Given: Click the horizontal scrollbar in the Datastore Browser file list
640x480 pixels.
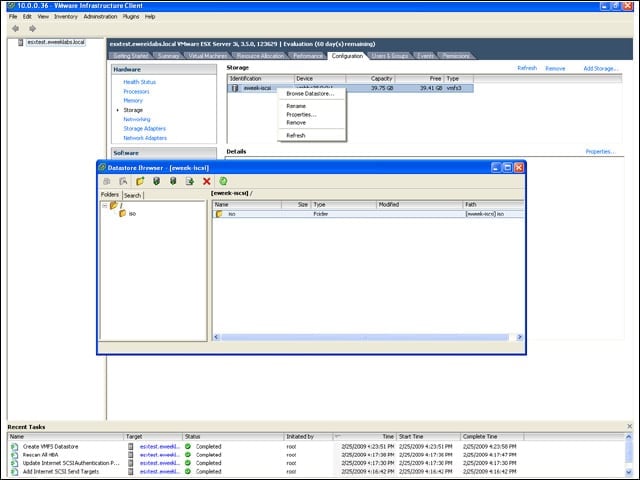Looking at the screenshot, I should pyautogui.click(x=365, y=337).
